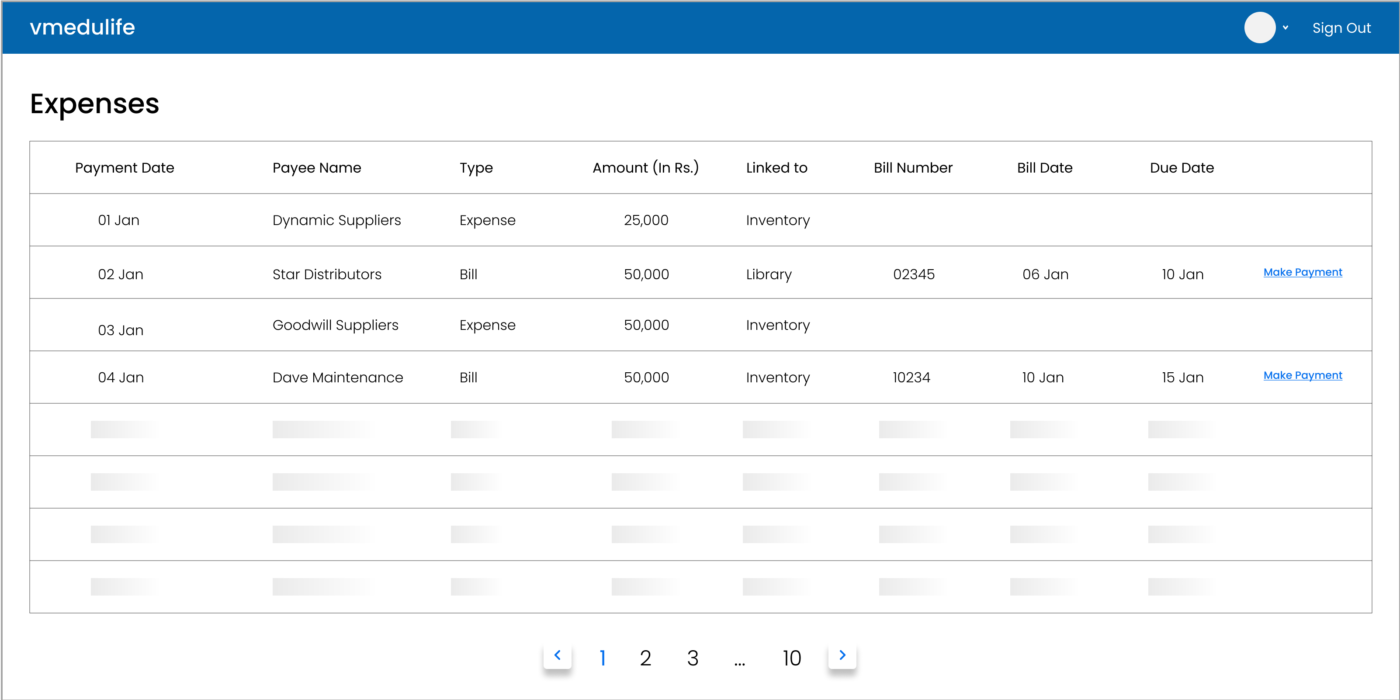The height and width of the screenshot is (700, 1400).
Task: Click the Payee Name column header
Action: [317, 167]
